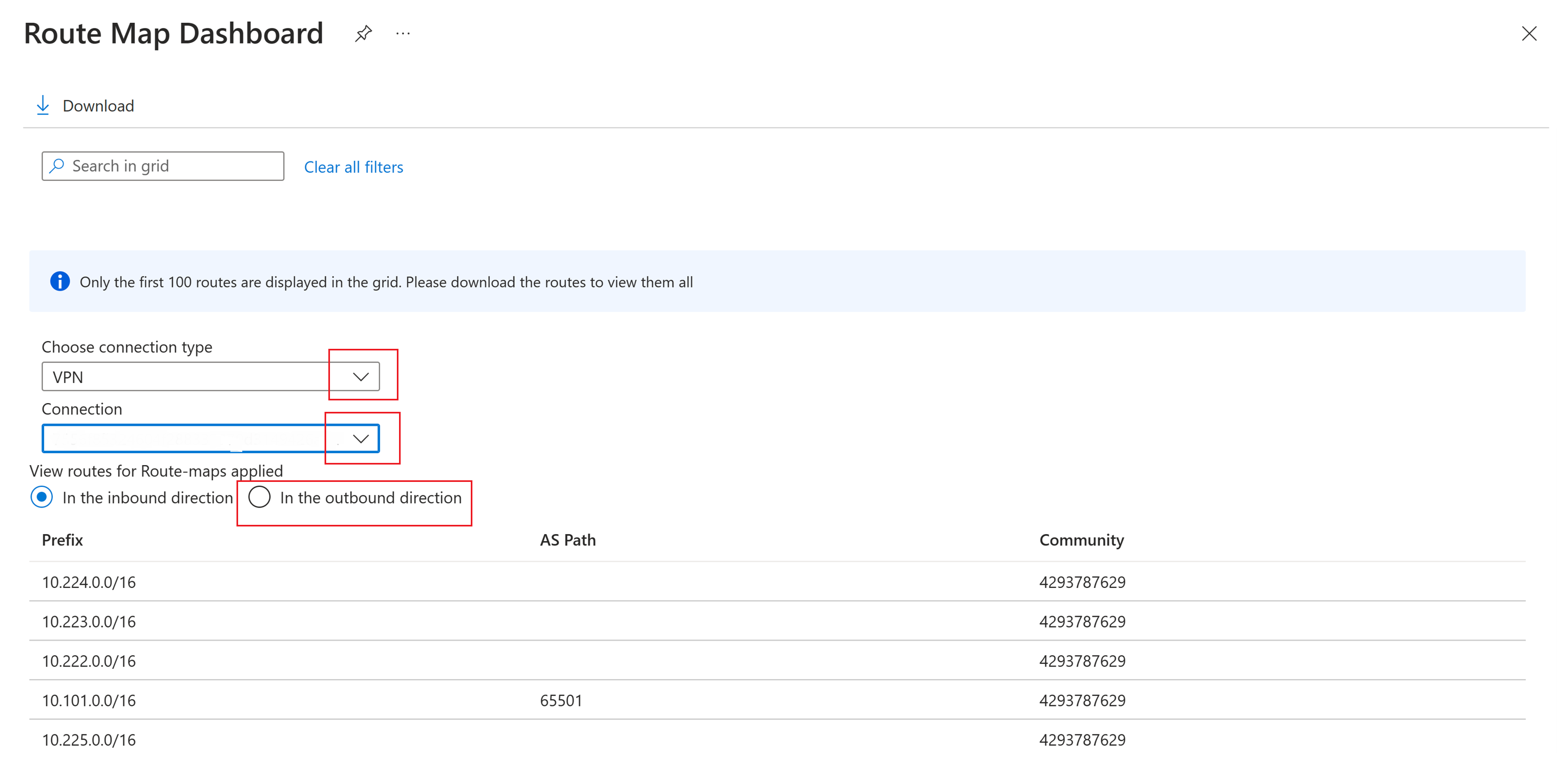Click community value in 10.101.0.0/16 row
The width and height of the screenshot is (1564, 784).
(x=1082, y=700)
